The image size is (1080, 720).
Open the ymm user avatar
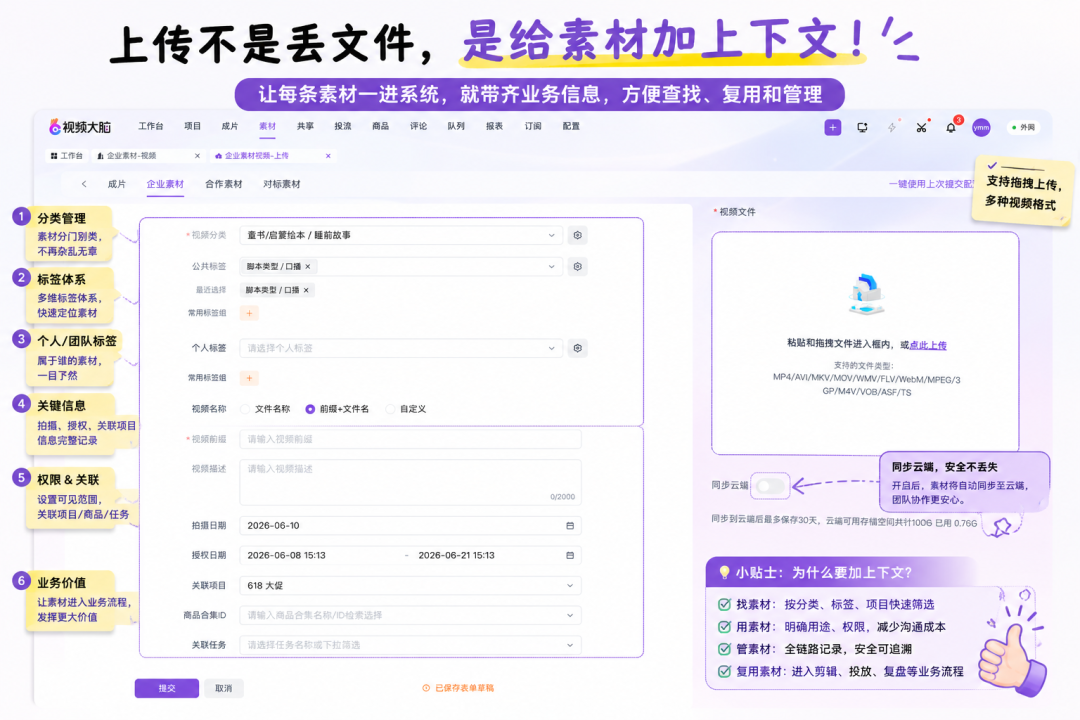click(x=981, y=127)
